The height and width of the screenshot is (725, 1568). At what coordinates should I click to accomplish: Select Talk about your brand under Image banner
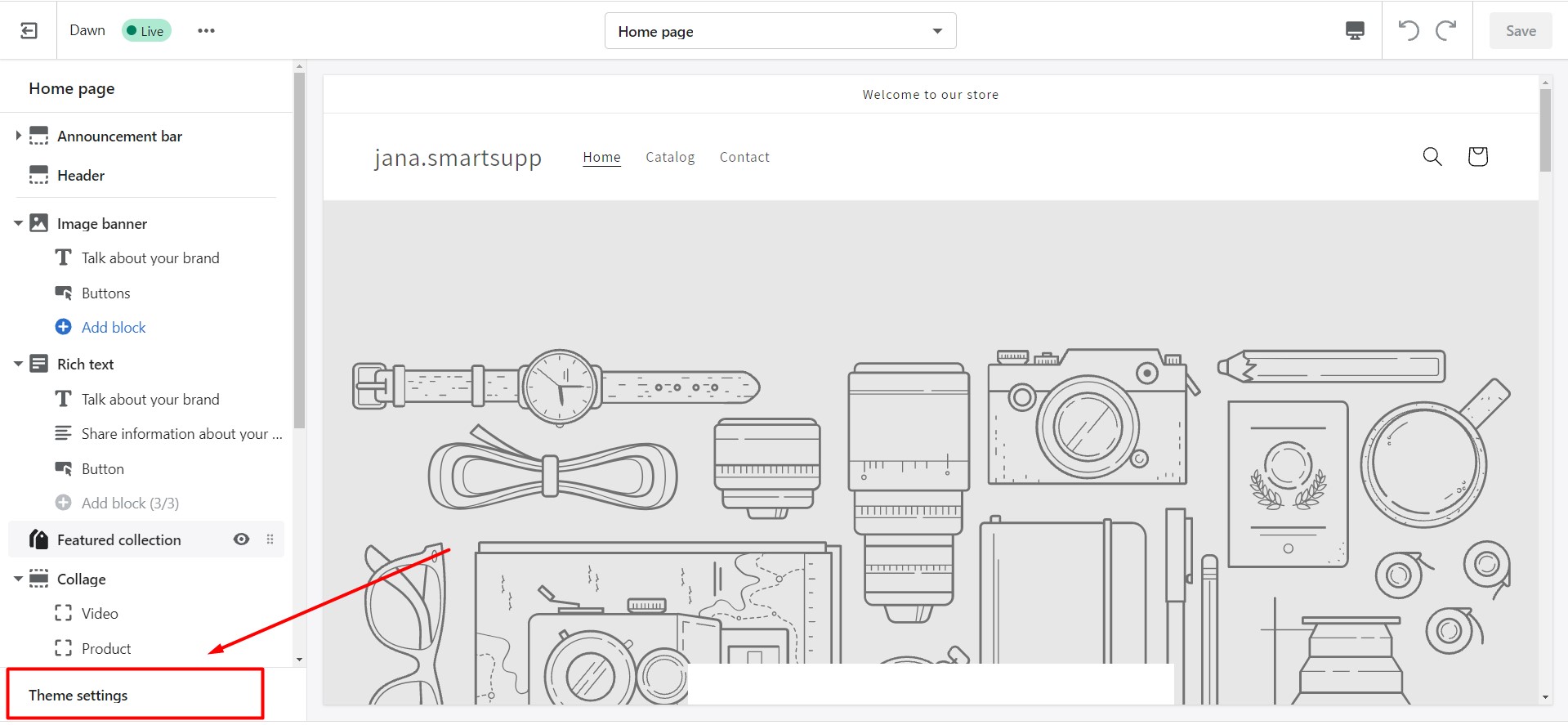click(150, 258)
